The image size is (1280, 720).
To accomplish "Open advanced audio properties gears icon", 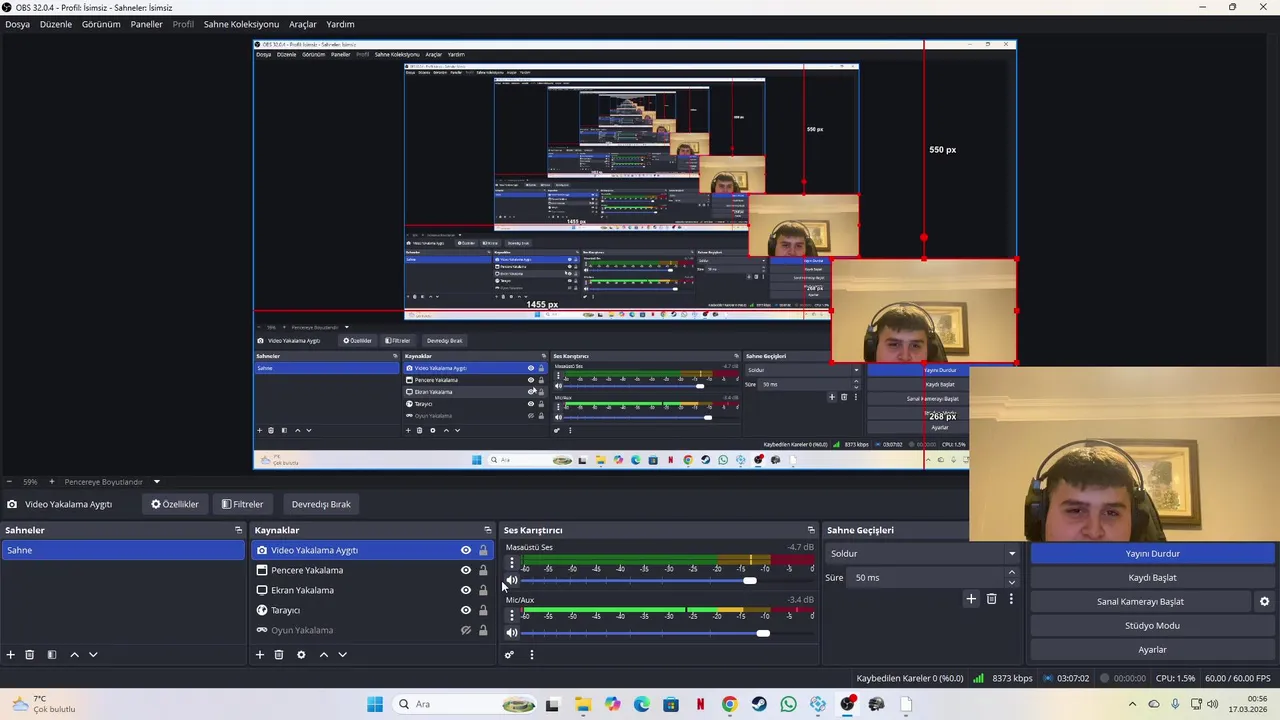I will pos(509,654).
